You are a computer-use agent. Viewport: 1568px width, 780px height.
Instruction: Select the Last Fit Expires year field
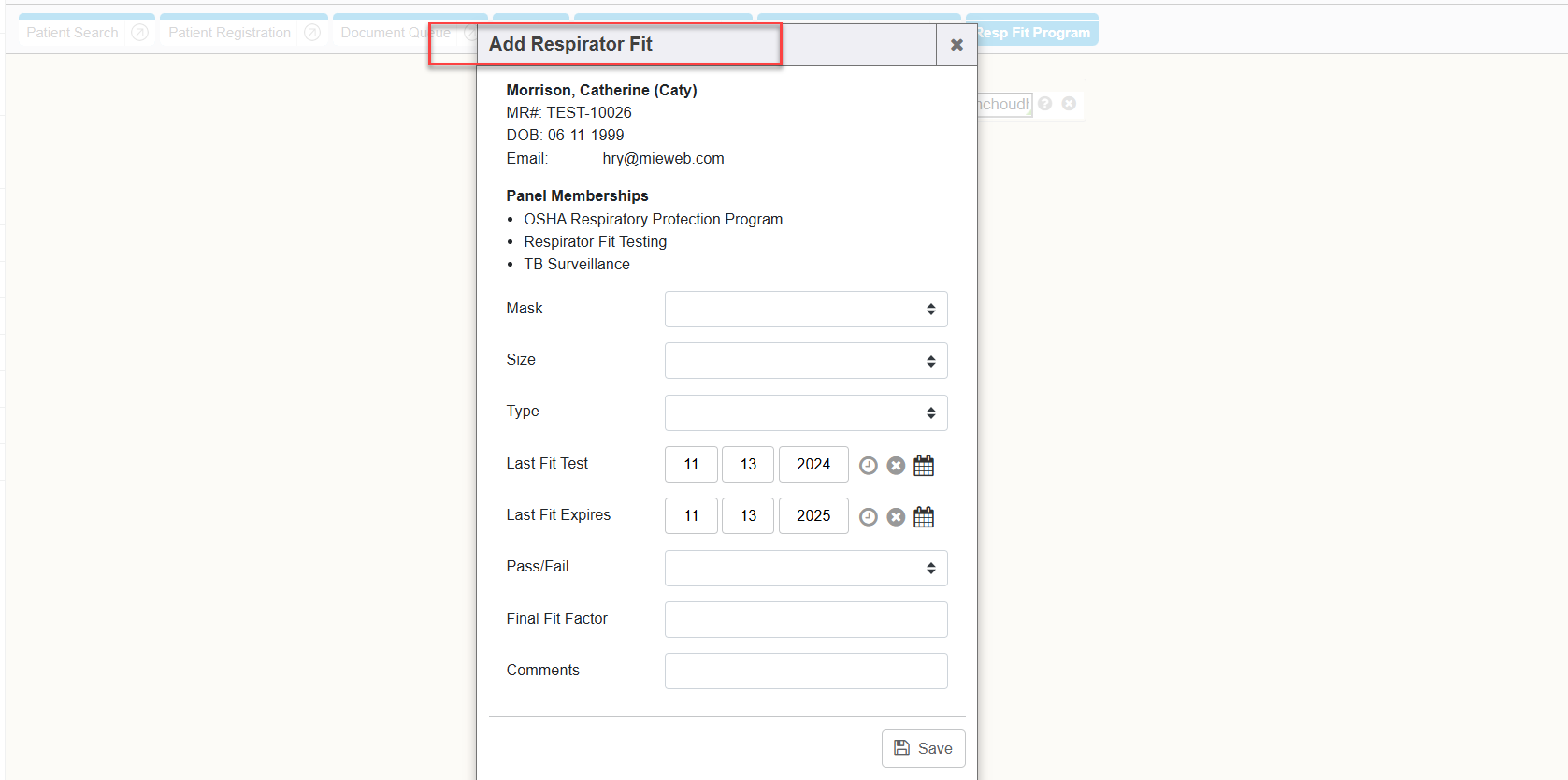[x=813, y=516]
